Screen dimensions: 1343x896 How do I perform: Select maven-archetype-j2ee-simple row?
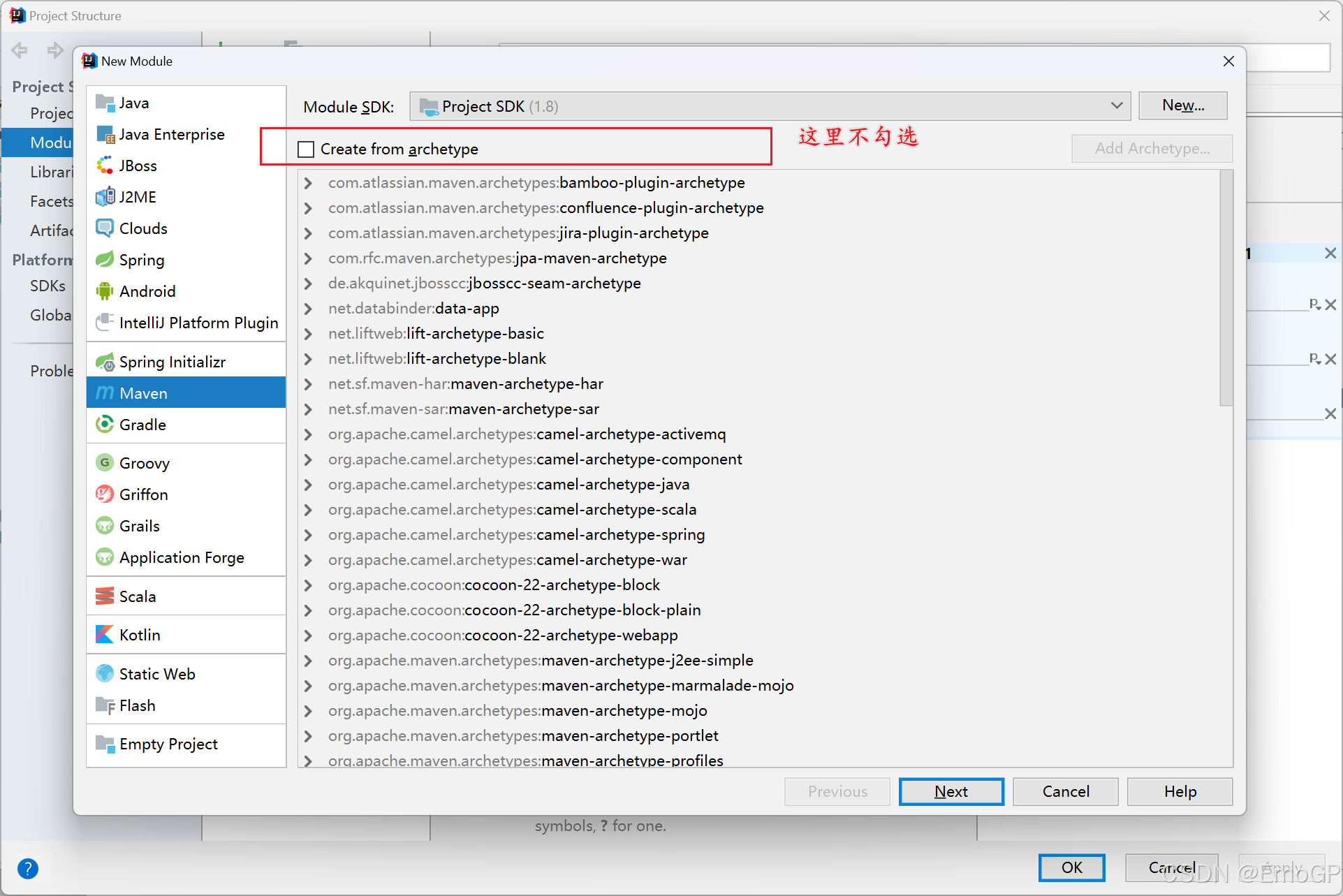(x=758, y=661)
